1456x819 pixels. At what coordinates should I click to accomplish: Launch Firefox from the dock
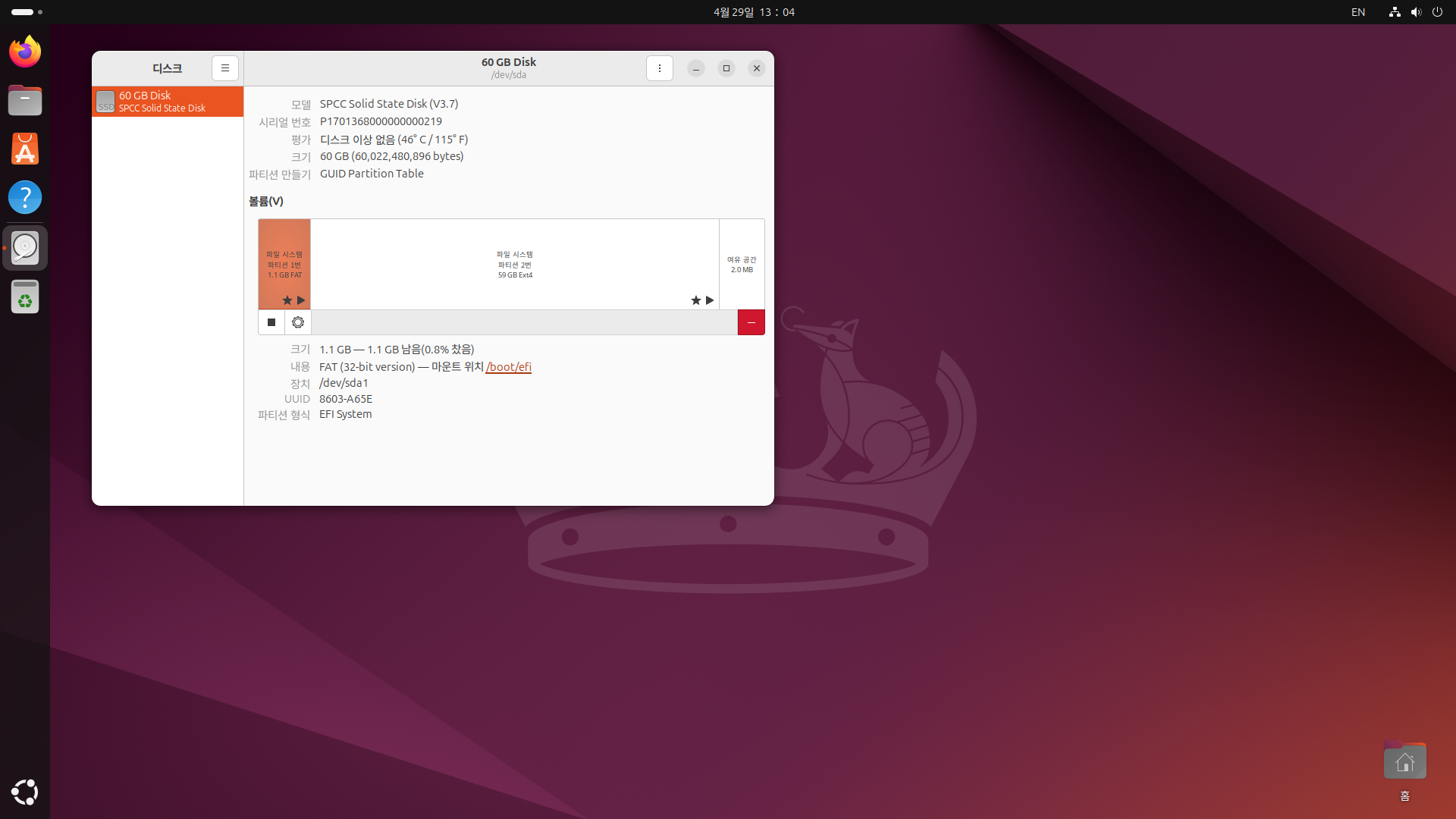25,52
